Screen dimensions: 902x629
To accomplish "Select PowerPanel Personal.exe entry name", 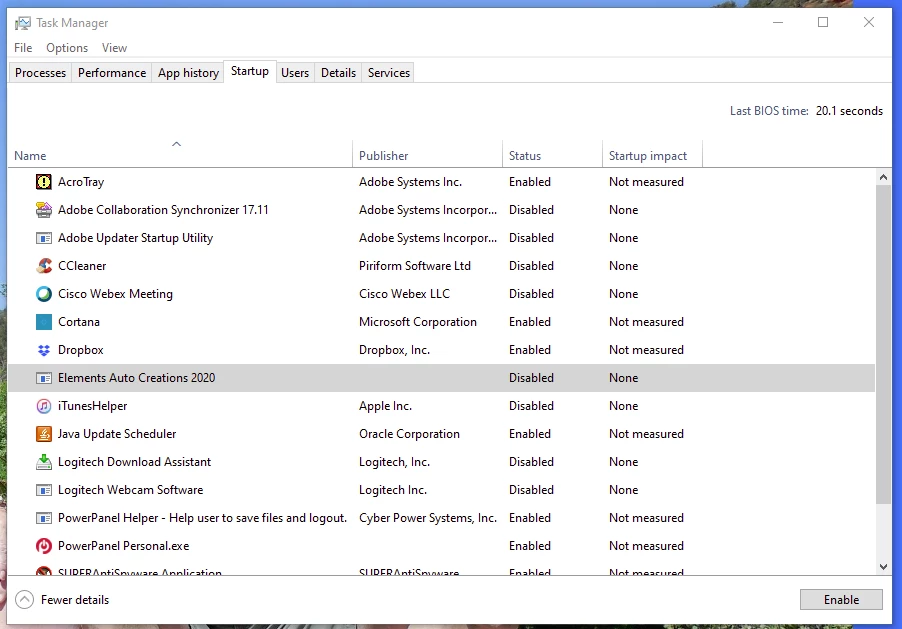I will pyautogui.click(x=124, y=546).
